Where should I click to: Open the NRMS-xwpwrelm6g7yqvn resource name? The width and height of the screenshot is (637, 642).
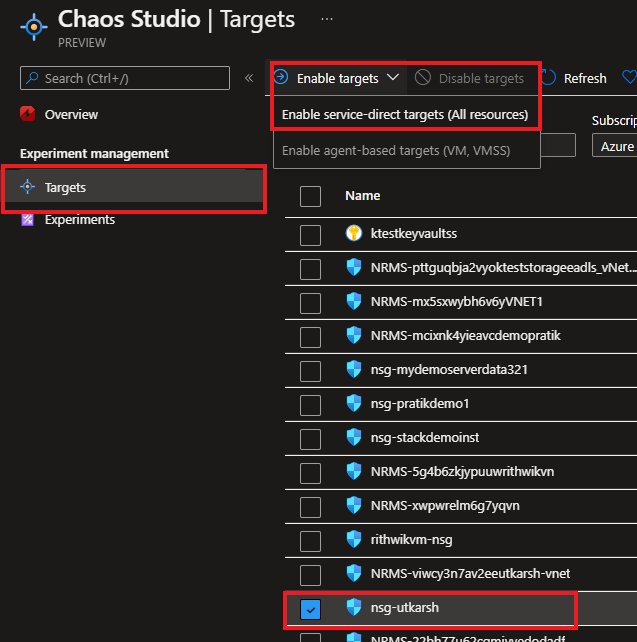[x=445, y=506]
